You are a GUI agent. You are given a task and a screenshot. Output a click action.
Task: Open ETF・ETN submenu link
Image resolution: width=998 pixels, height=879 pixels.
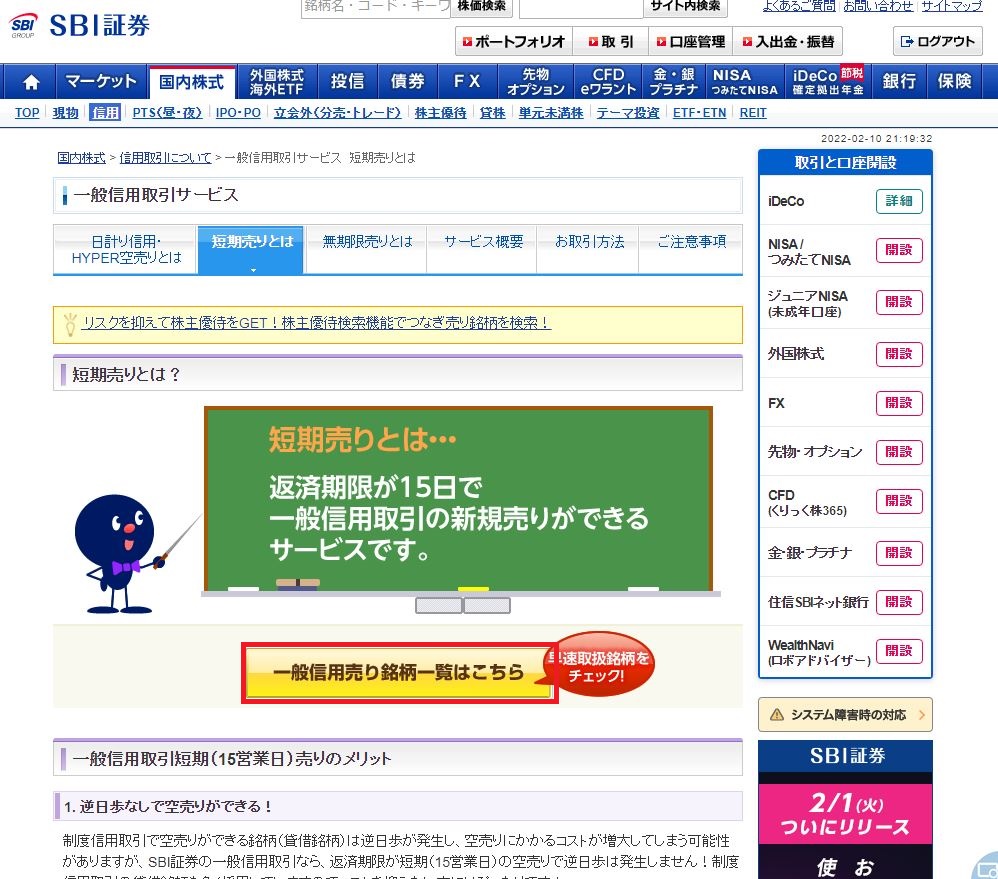point(699,113)
